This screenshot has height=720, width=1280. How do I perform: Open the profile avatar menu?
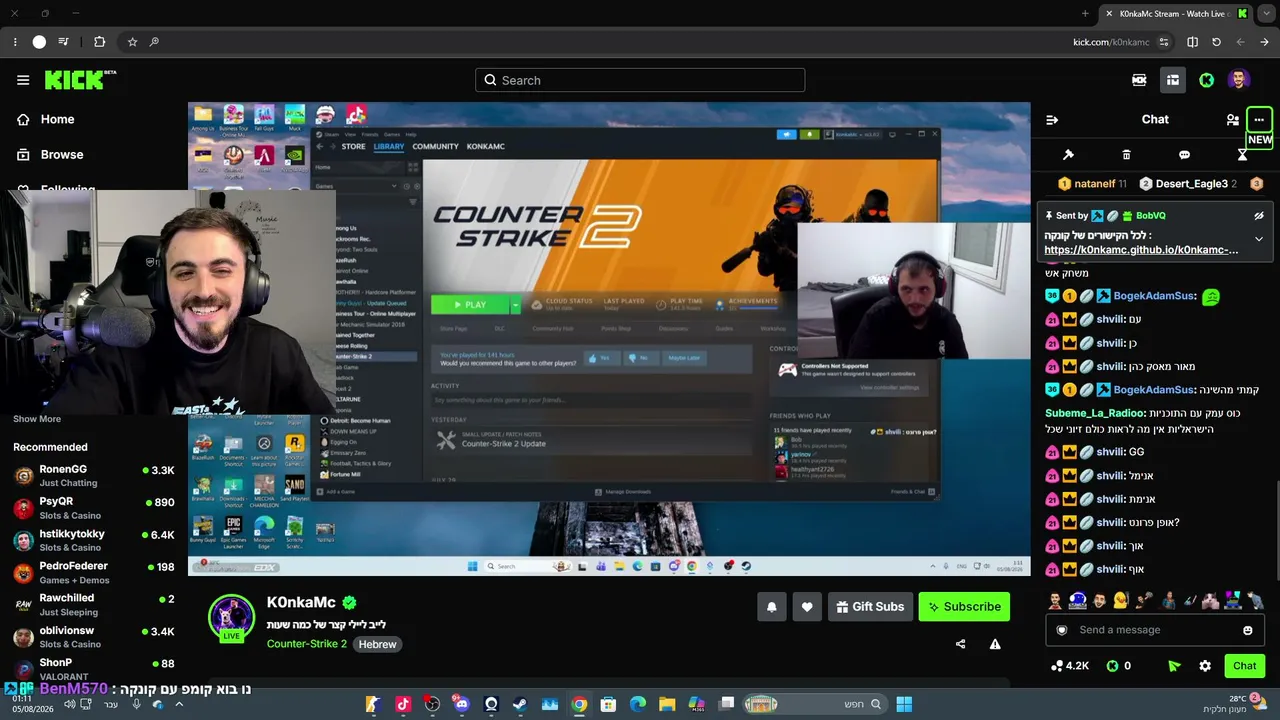1239,80
